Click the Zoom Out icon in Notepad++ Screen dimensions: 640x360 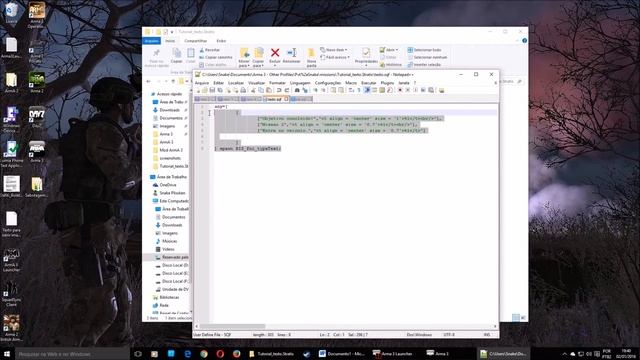coord(323,90)
